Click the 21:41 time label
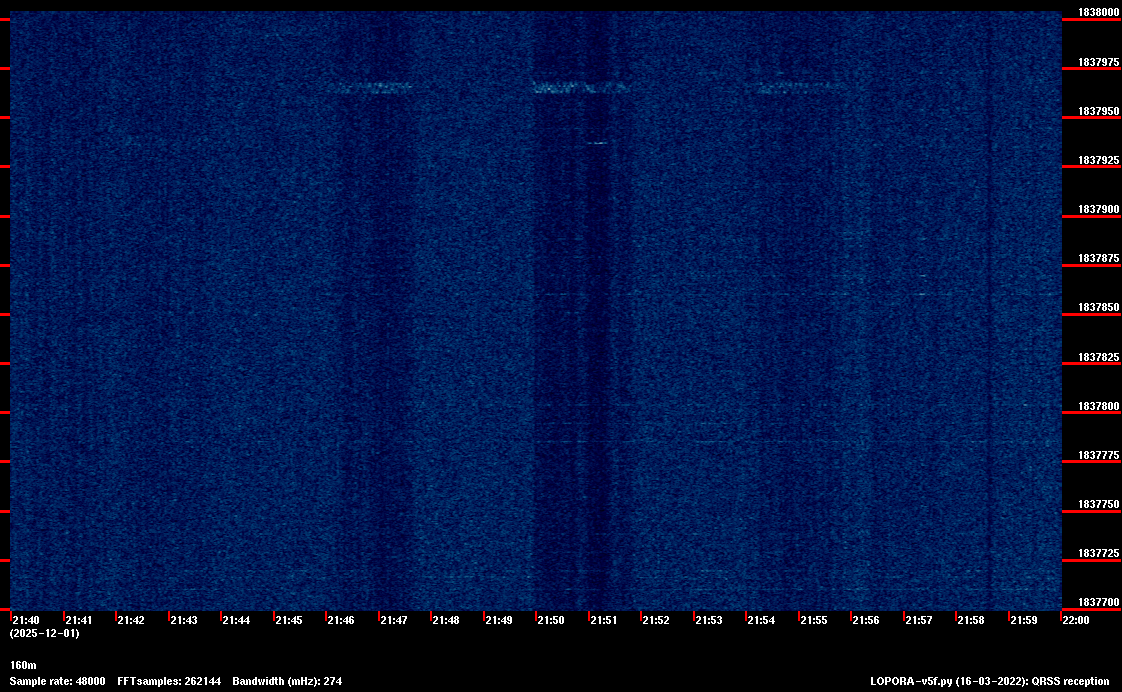The image size is (1122, 692). click(x=79, y=620)
